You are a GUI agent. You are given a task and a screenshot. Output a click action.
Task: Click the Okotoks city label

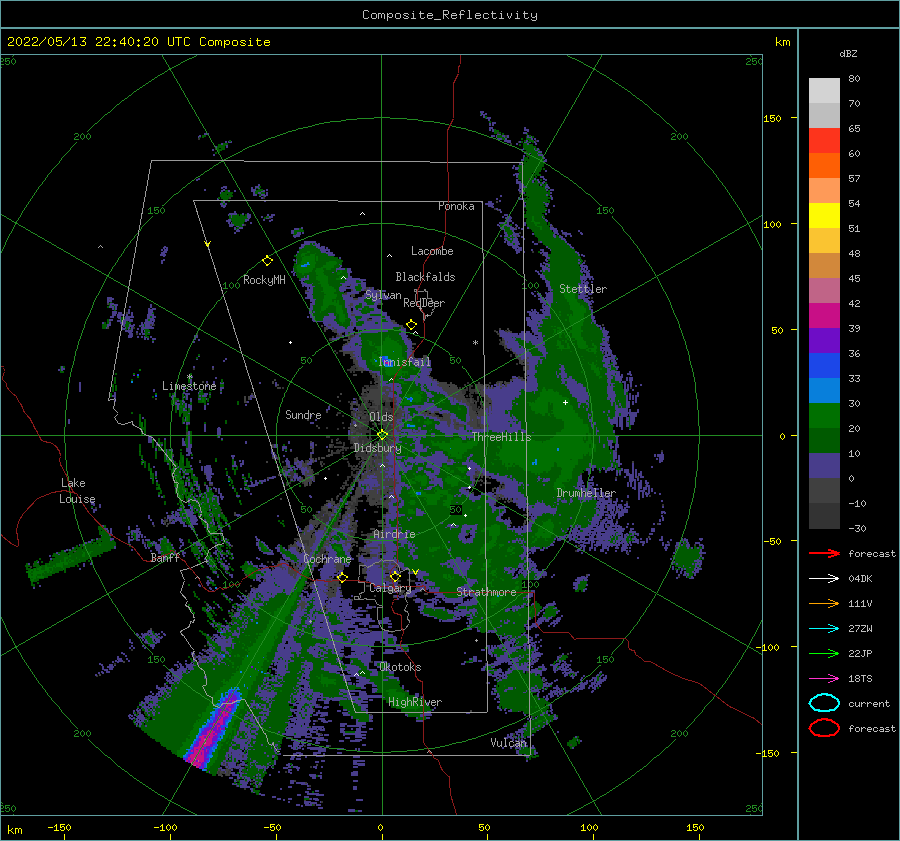coord(401,667)
